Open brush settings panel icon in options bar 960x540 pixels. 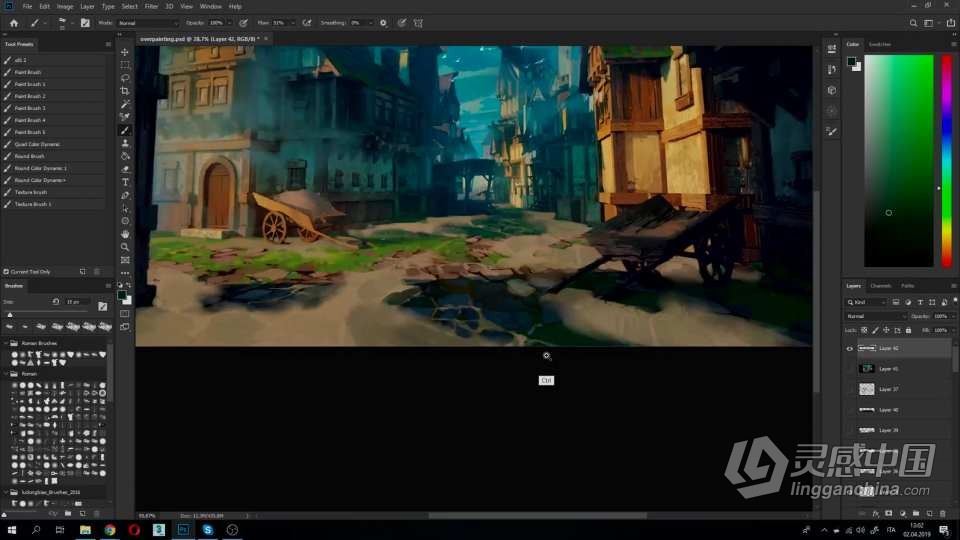(85, 23)
